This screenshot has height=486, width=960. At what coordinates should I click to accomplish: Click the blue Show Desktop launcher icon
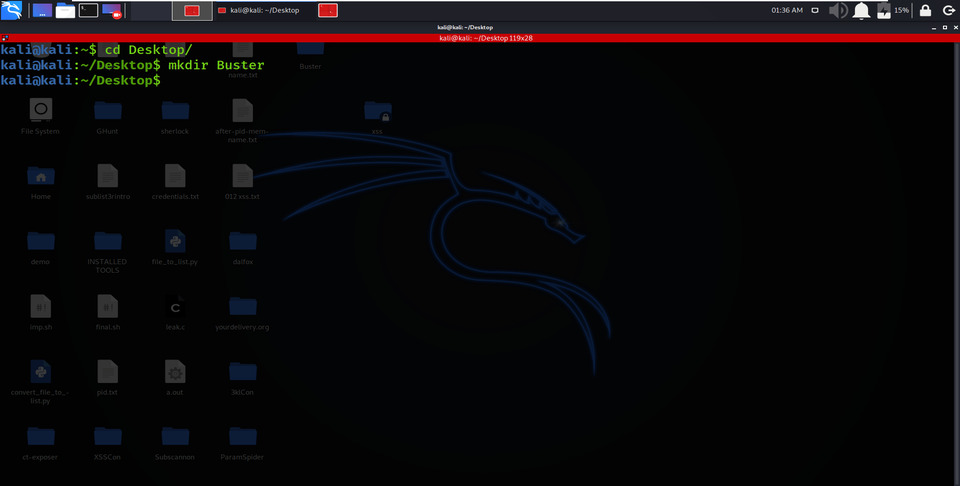(42, 10)
